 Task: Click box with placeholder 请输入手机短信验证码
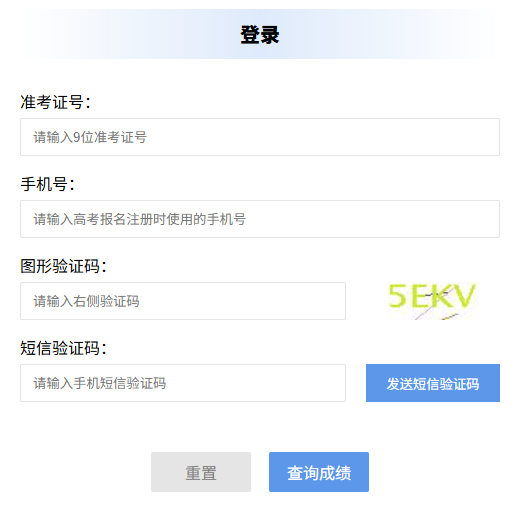click(183, 383)
